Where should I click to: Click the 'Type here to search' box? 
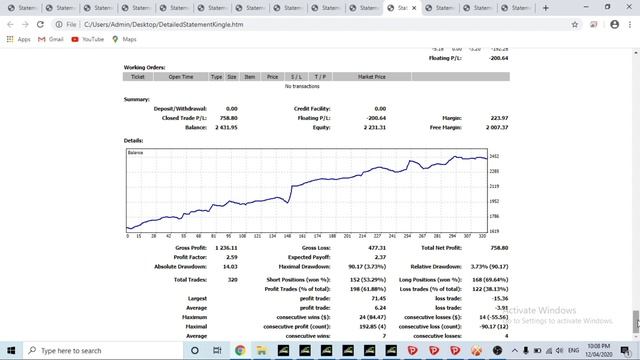(x=102, y=351)
